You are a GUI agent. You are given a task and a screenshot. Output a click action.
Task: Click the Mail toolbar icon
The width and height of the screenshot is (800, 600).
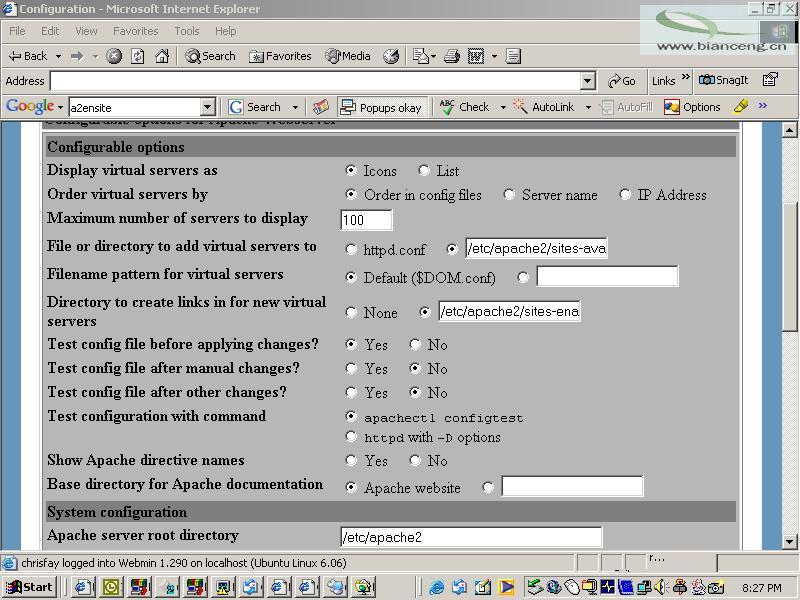point(421,56)
